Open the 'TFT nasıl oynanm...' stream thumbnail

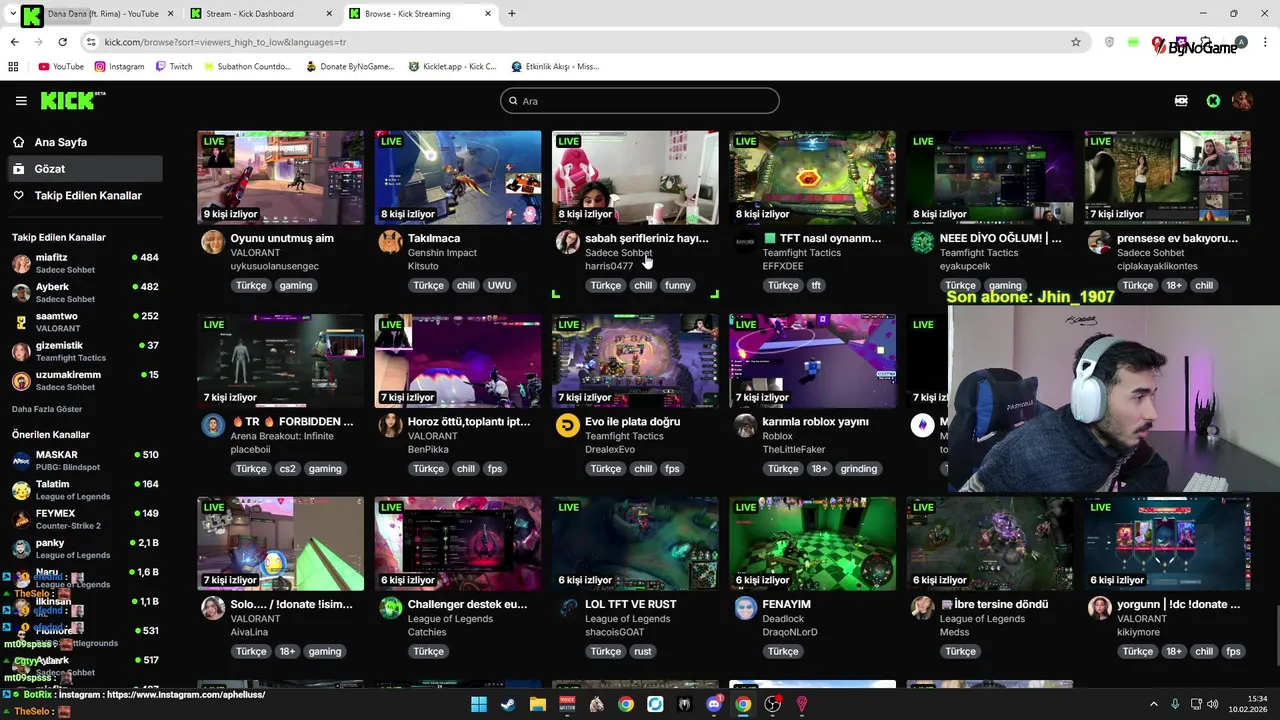pyautogui.click(x=812, y=177)
